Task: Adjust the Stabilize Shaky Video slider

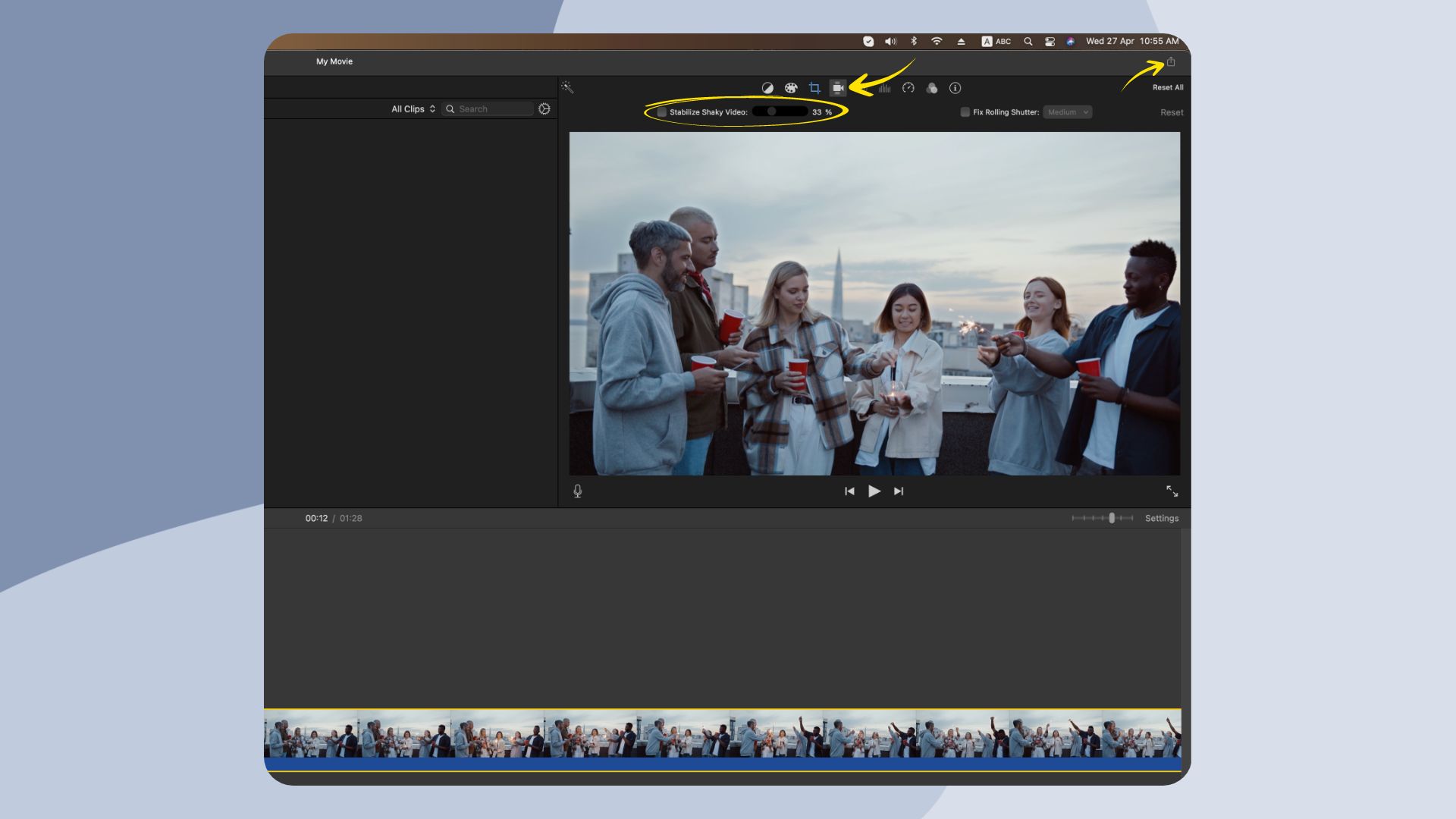Action: click(780, 111)
